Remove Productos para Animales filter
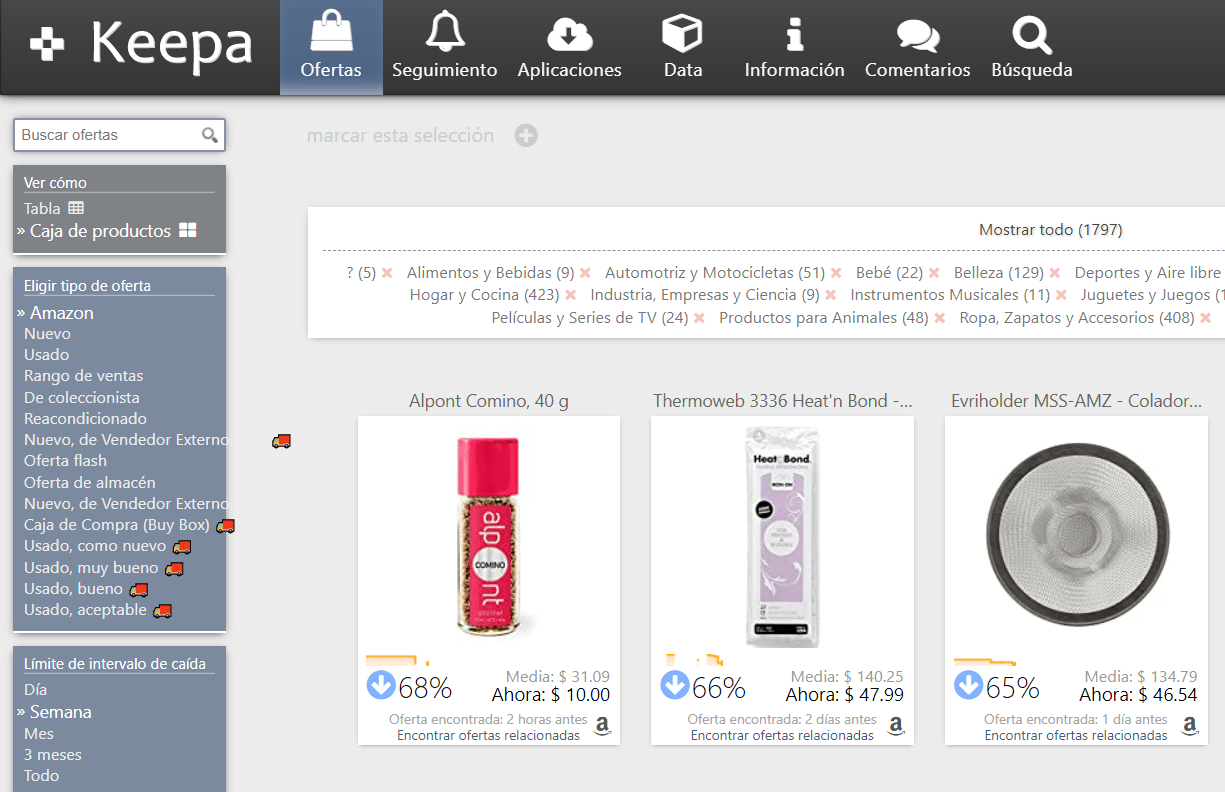Viewport: 1225px width, 792px height. 940,318
